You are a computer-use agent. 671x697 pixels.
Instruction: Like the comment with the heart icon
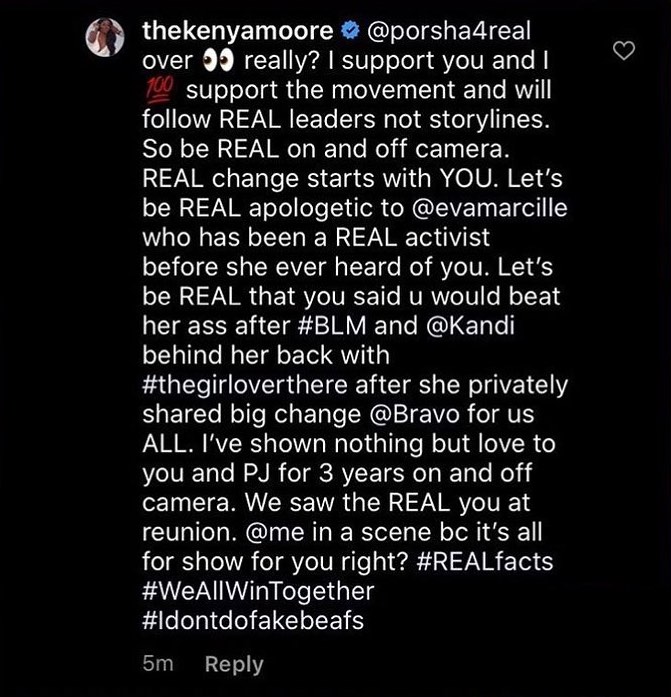click(x=622, y=50)
